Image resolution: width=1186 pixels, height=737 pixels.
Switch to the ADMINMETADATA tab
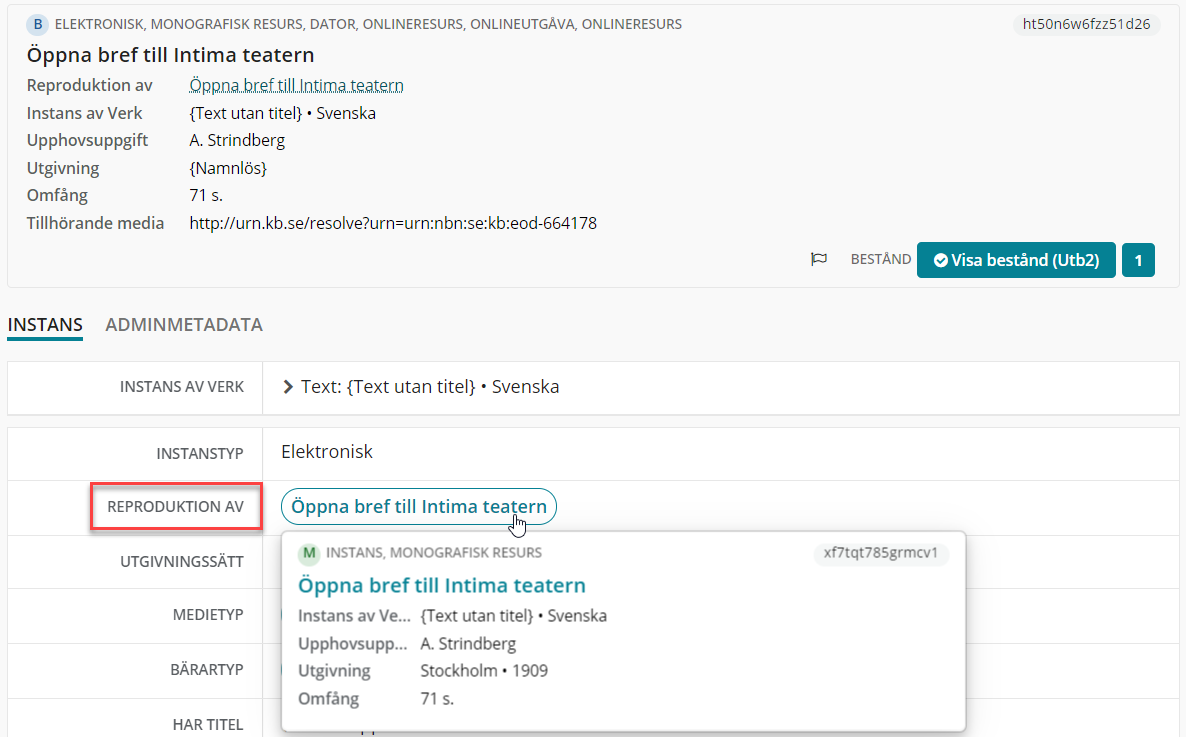click(184, 325)
